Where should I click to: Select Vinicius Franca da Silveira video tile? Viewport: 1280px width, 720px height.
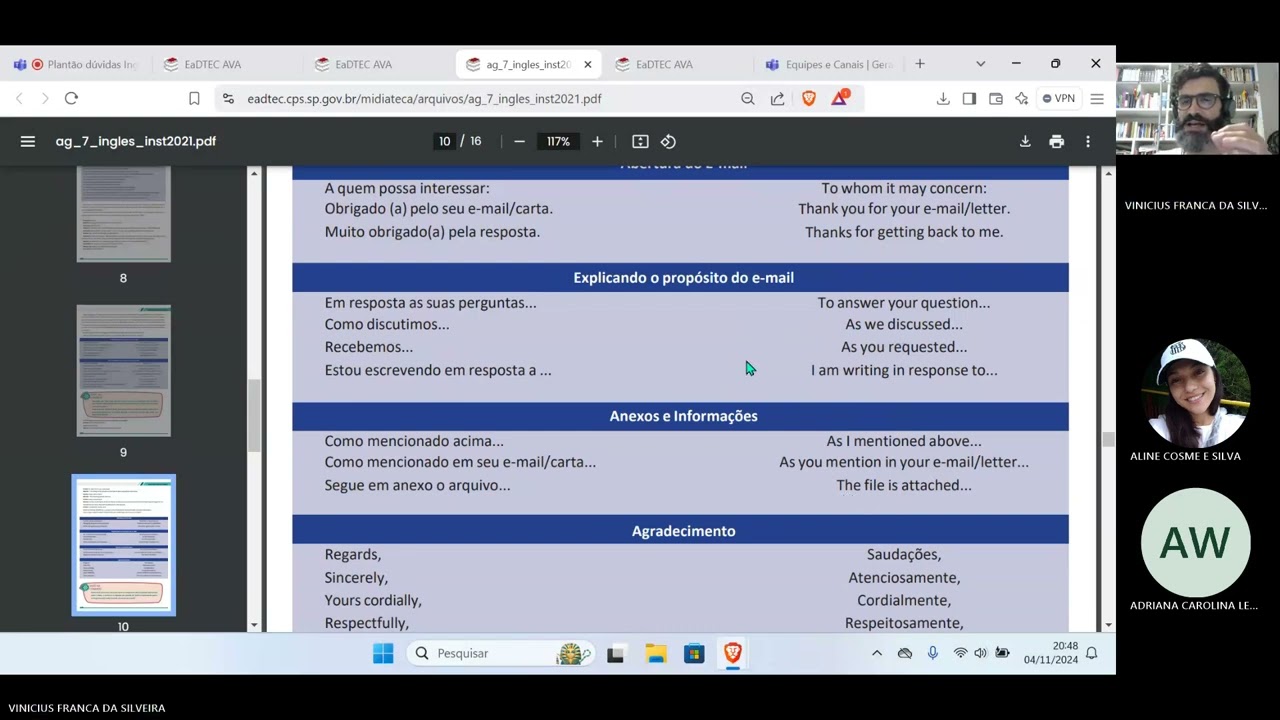point(1198,108)
